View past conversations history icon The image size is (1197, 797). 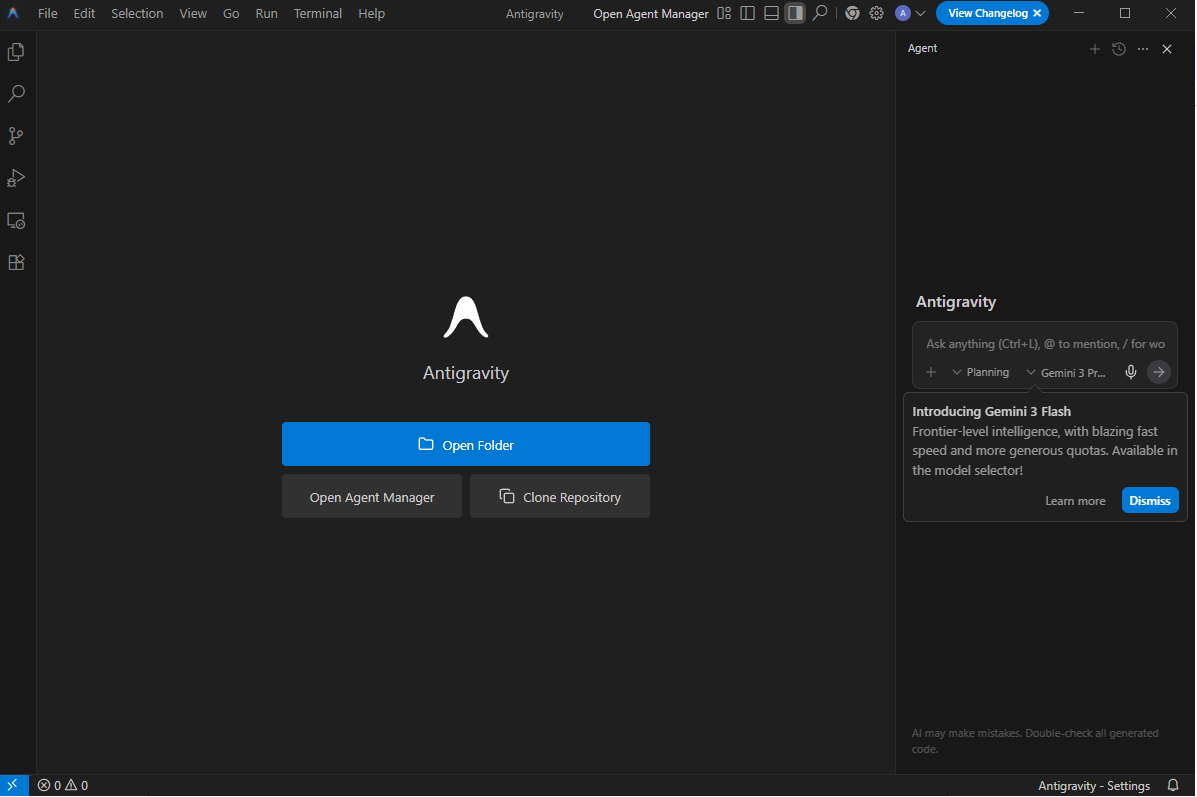(1119, 49)
